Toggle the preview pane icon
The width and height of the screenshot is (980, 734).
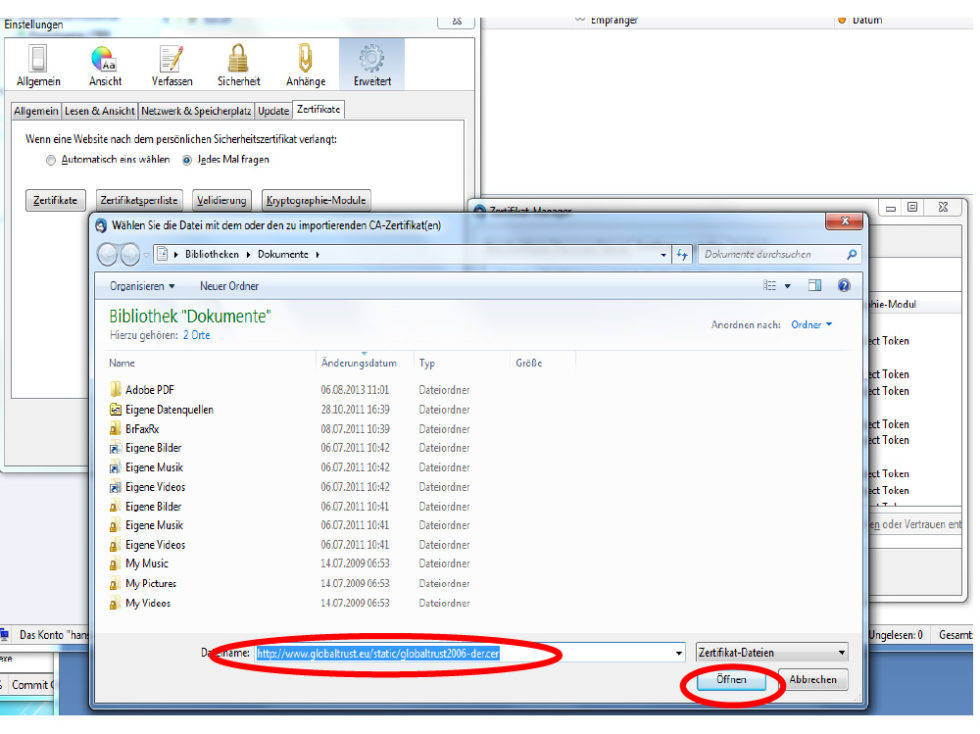pyautogui.click(x=814, y=286)
